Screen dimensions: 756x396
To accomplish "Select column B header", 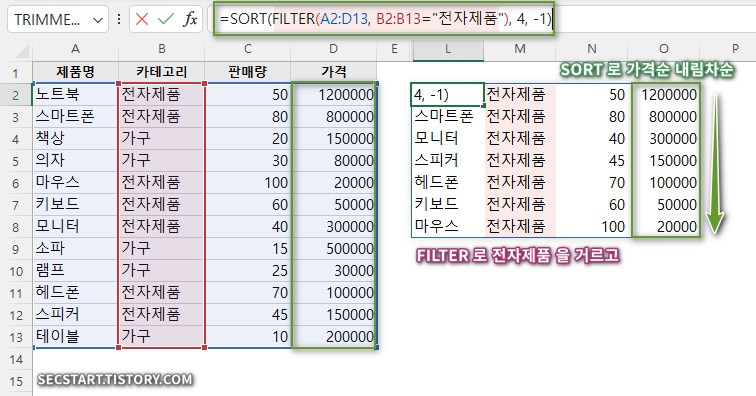I will (162, 49).
